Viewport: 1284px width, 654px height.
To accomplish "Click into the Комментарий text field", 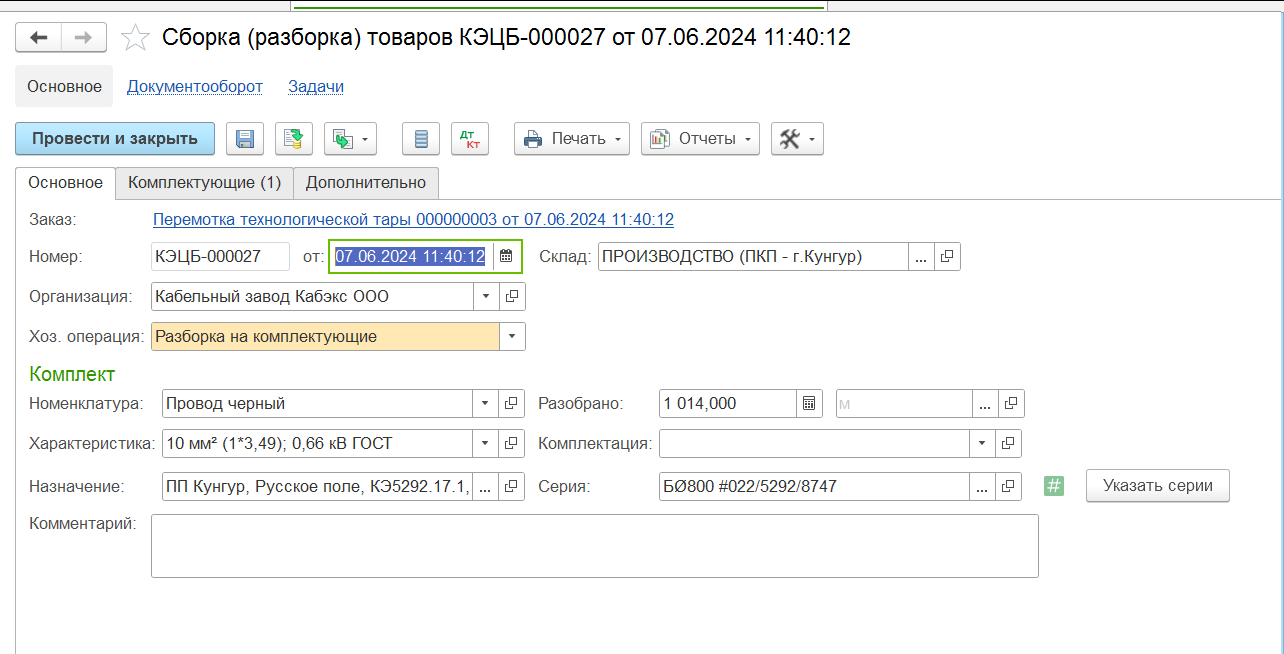I will (x=595, y=546).
